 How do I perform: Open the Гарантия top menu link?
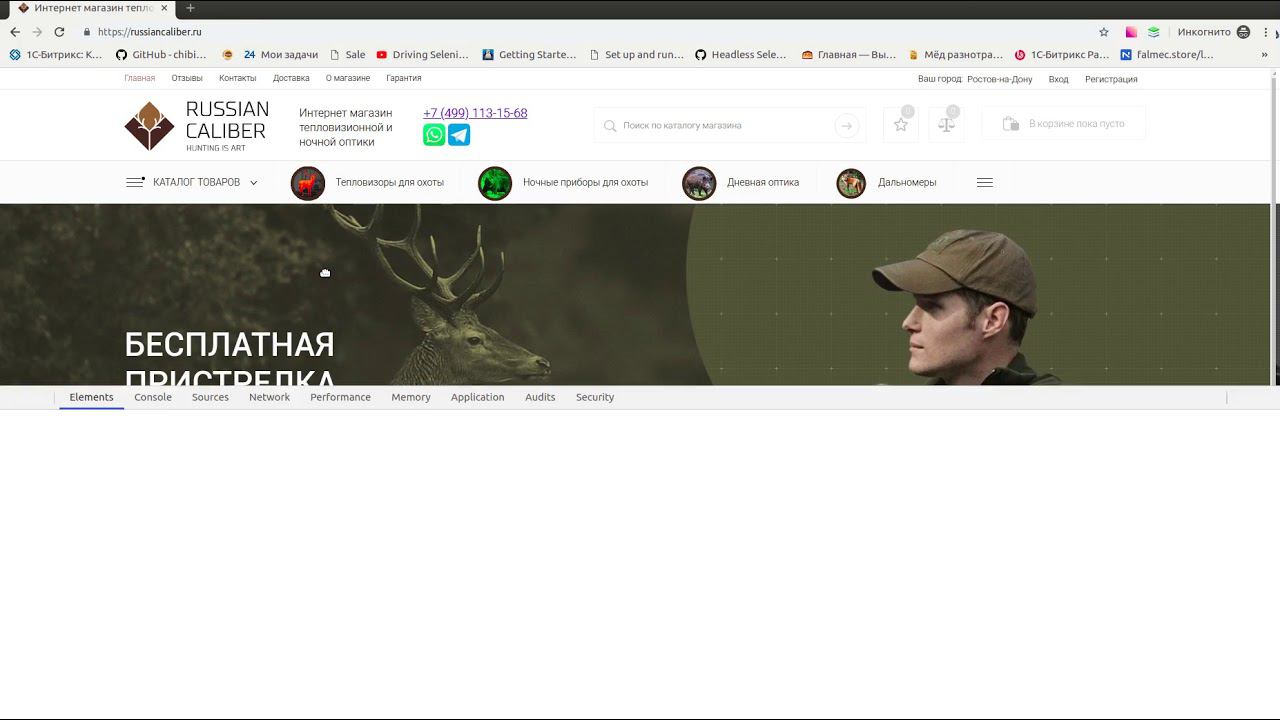tap(404, 78)
